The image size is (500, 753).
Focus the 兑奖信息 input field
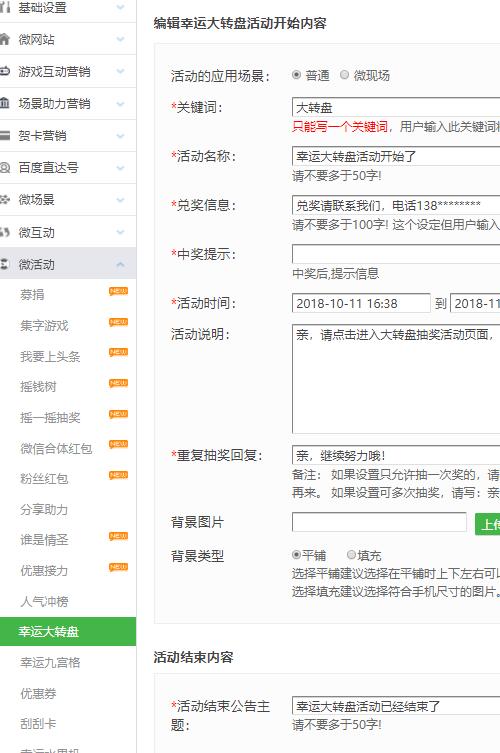(396, 205)
